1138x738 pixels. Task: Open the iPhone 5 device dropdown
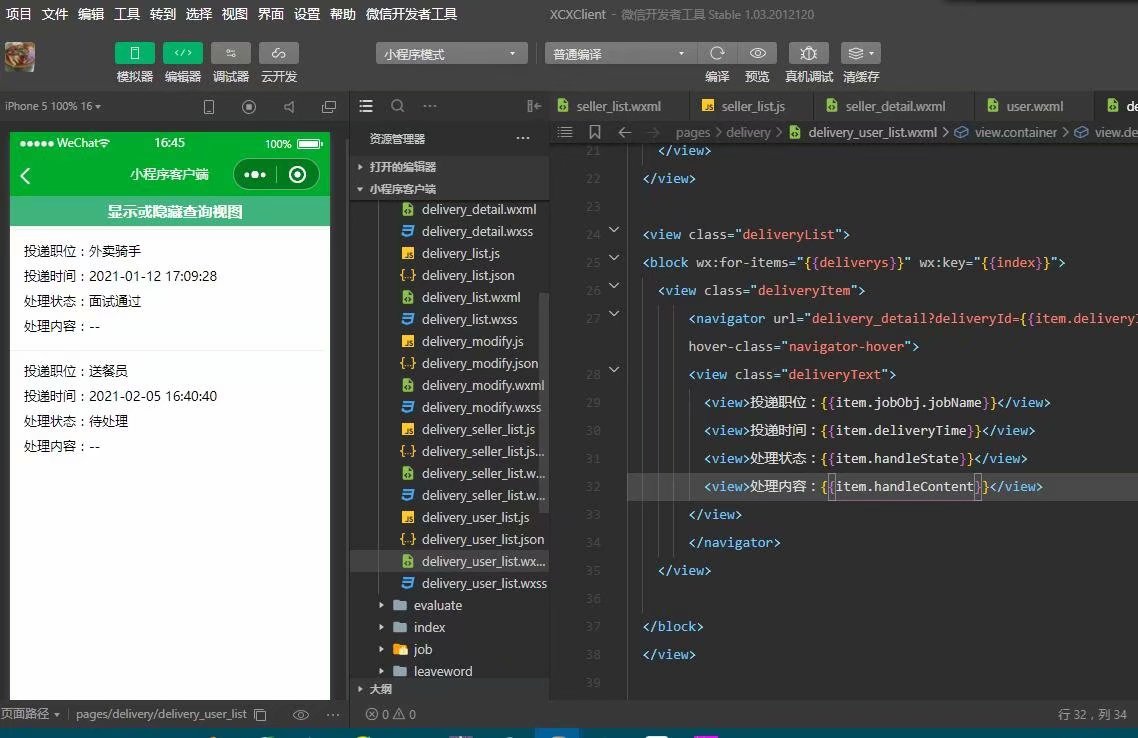53,106
